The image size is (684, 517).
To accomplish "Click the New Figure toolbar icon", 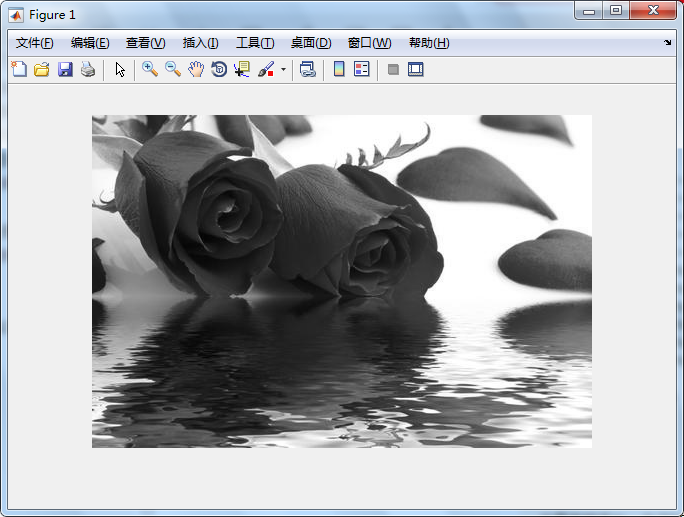I will (x=19, y=69).
